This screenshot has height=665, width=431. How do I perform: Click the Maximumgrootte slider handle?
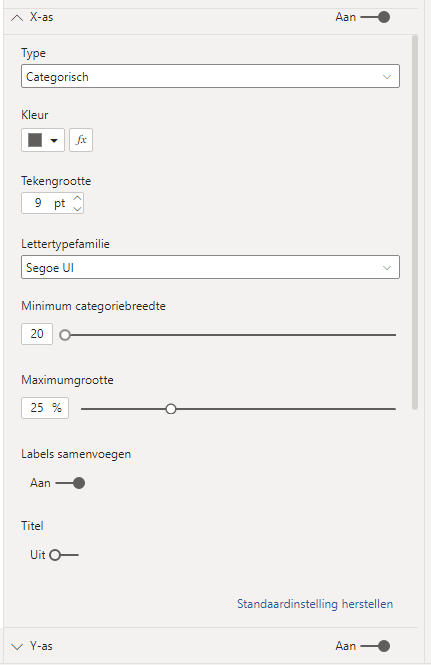(x=171, y=409)
